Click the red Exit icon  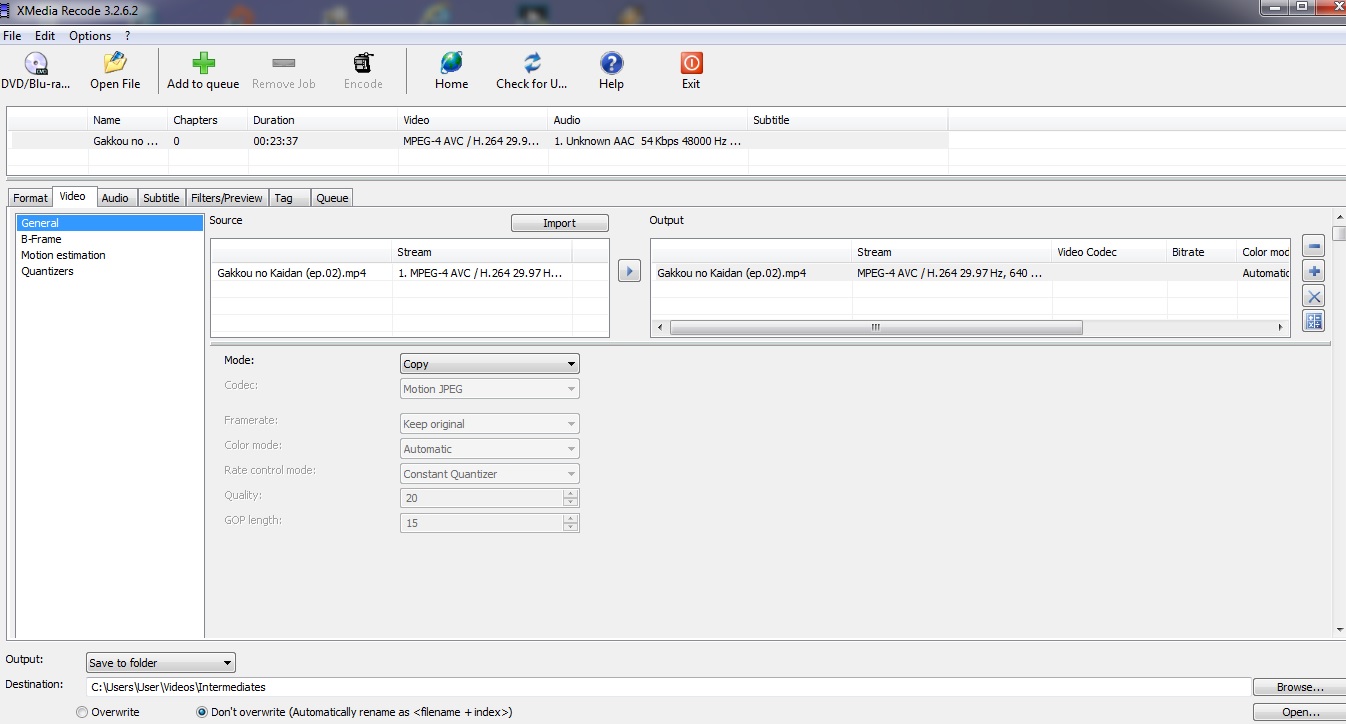(x=691, y=63)
